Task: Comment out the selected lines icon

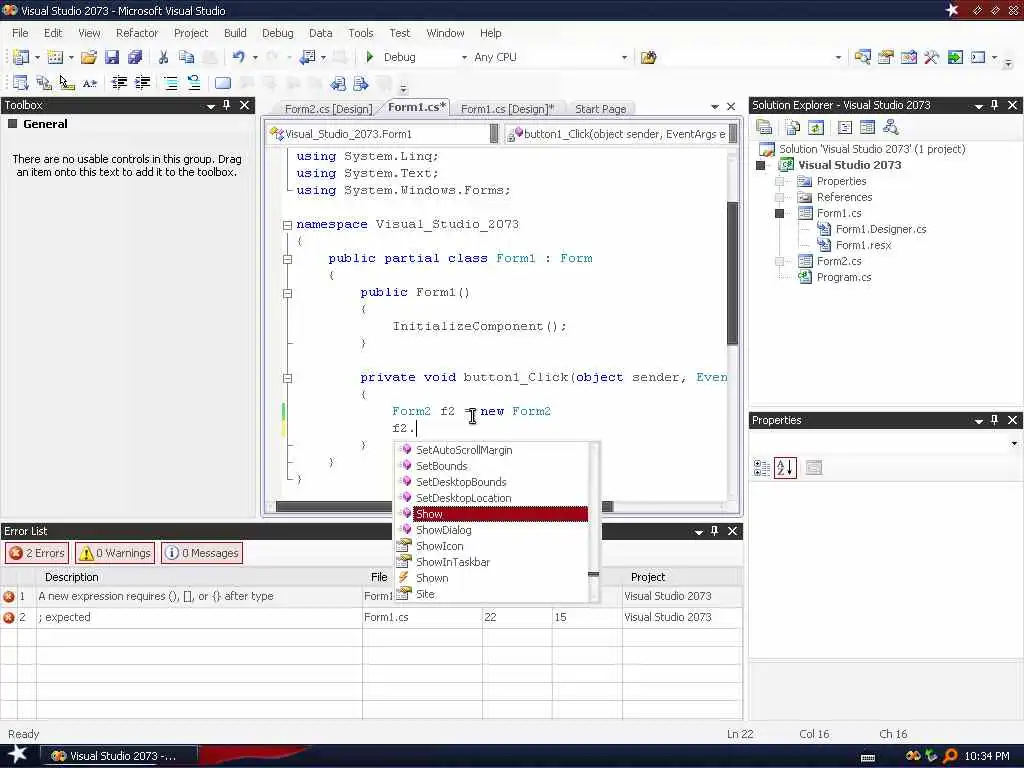Action: tap(171, 83)
